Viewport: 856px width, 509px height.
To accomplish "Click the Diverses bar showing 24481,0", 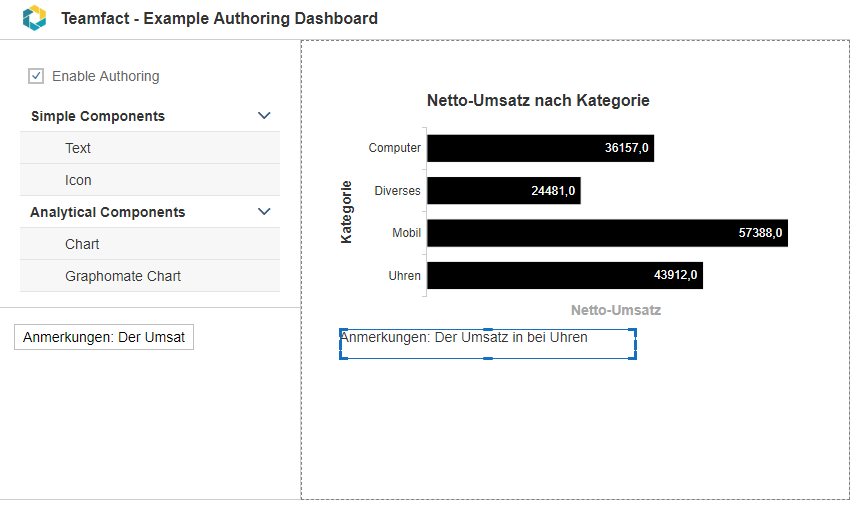I will 504,191.
